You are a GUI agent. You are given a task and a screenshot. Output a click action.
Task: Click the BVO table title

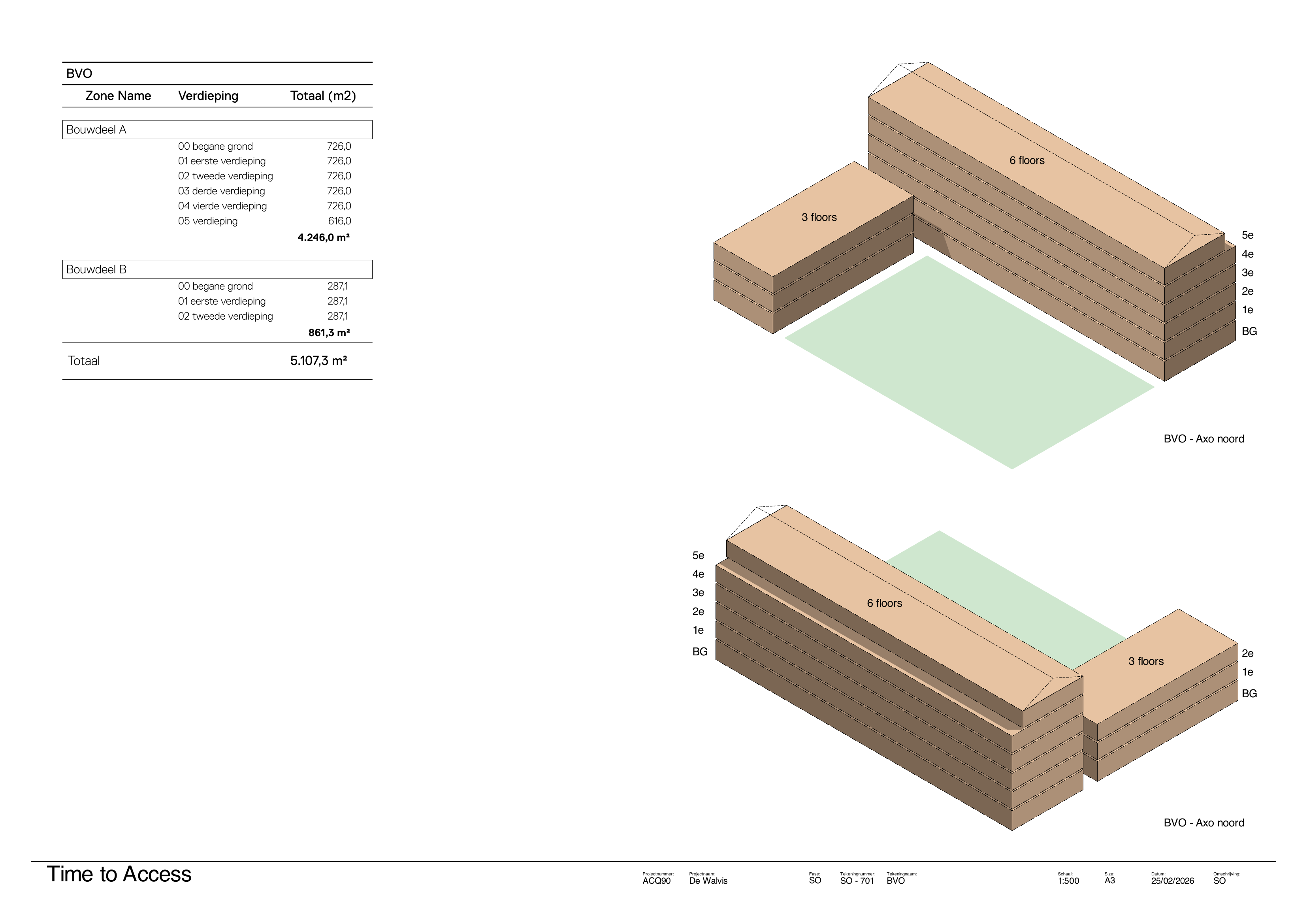[79, 73]
